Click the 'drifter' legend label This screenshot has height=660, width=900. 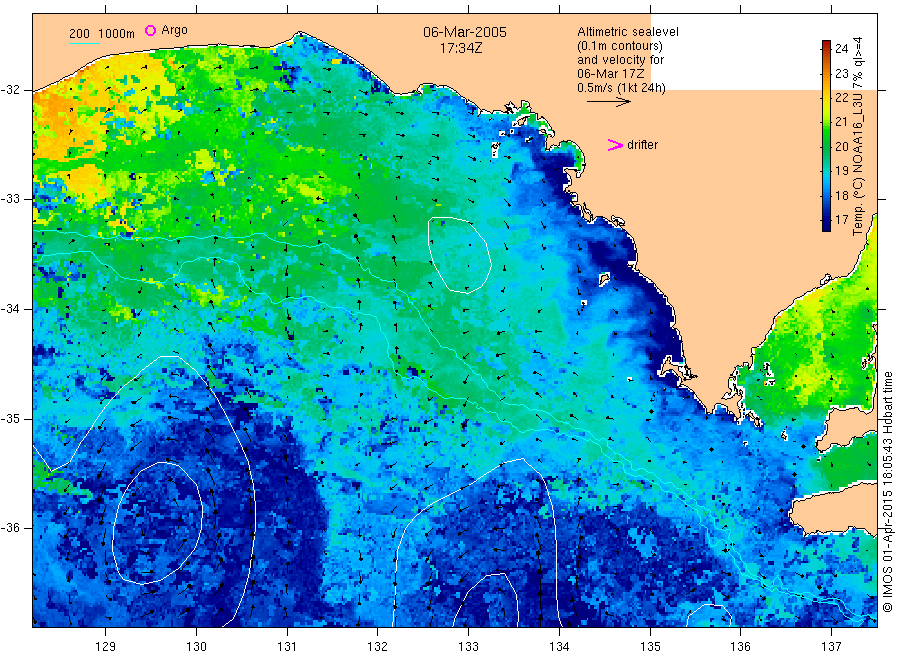[642, 145]
